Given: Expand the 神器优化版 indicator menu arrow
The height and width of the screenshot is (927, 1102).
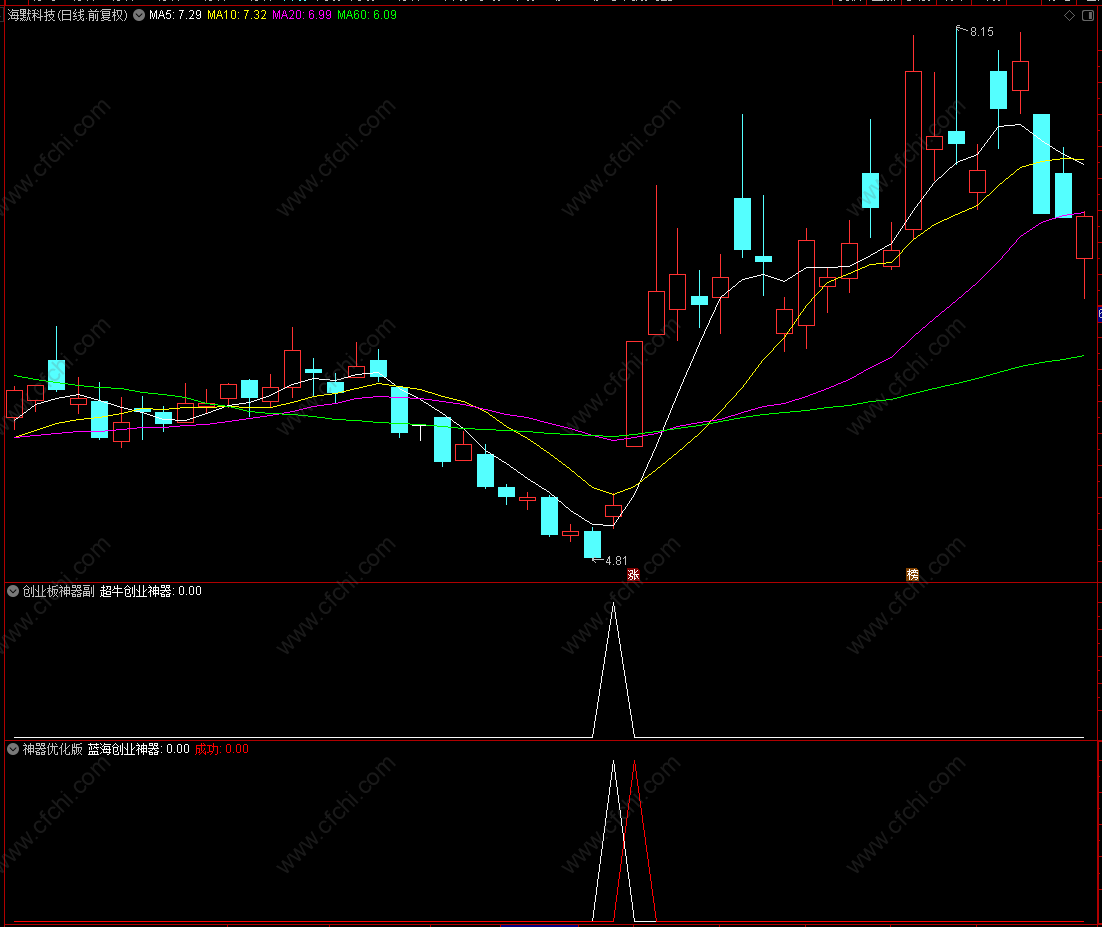Looking at the screenshot, I should (x=13, y=749).
